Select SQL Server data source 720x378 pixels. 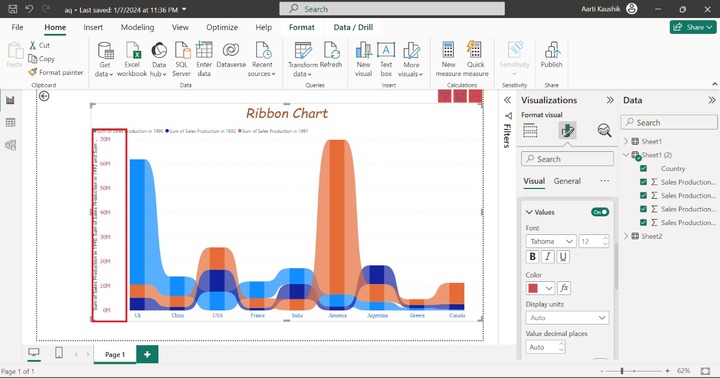(181, 59)
